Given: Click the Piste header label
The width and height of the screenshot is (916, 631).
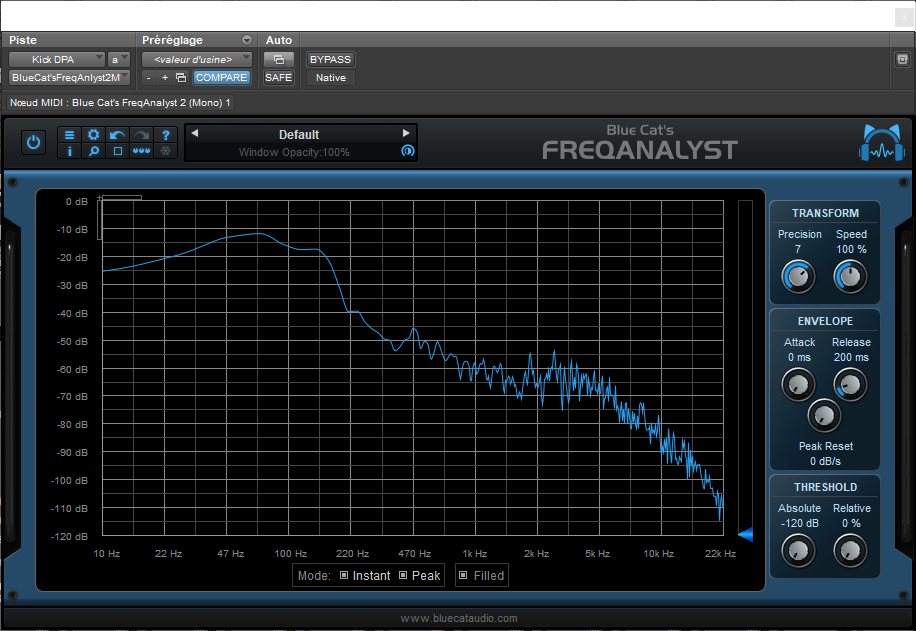Looking at the screenshot, I should (23, 40).
